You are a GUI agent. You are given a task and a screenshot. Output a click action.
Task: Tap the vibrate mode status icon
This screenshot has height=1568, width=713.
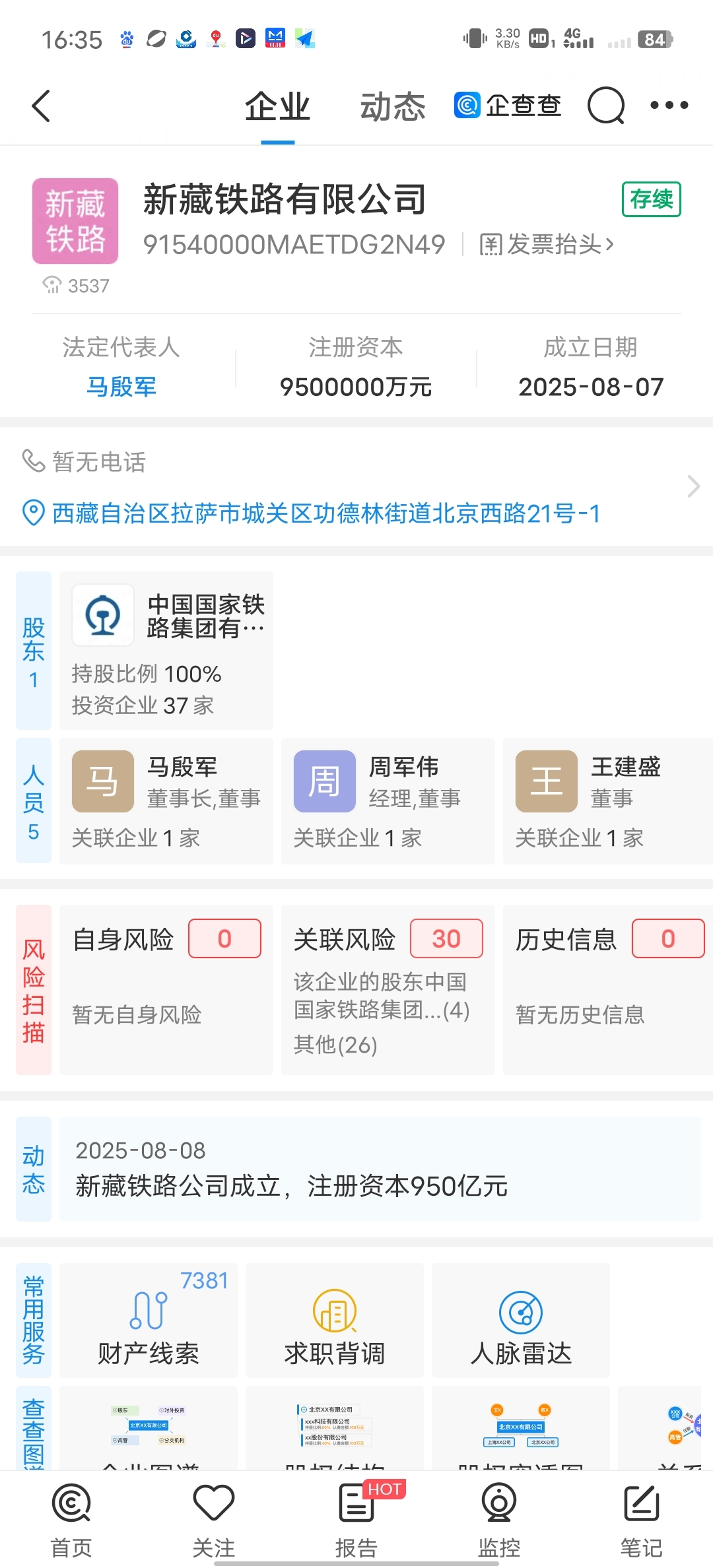pyautogui.click(x=475, y=39)
